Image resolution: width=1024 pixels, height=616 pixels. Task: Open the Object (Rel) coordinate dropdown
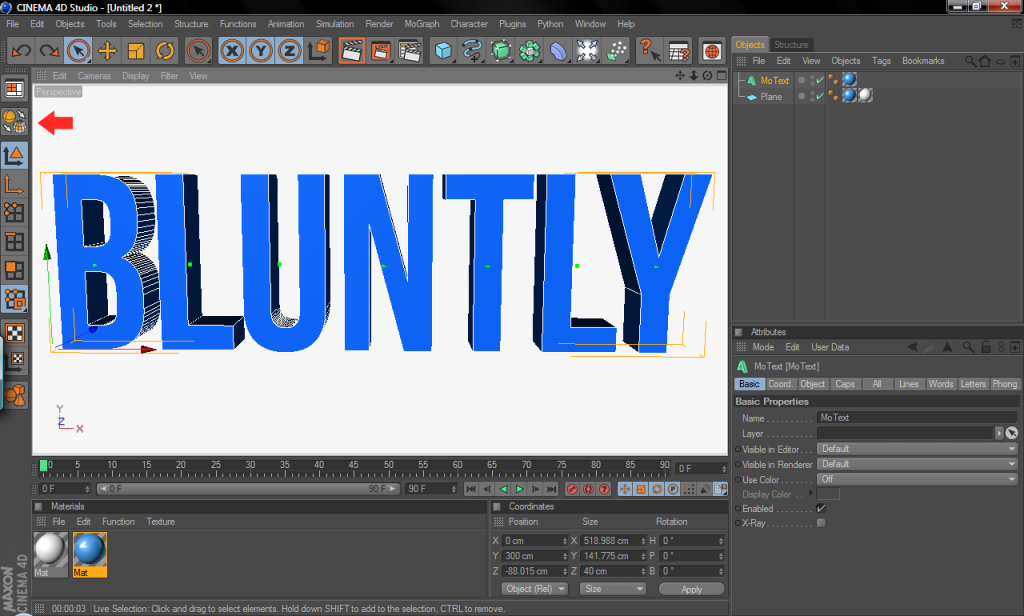[535, 589]
